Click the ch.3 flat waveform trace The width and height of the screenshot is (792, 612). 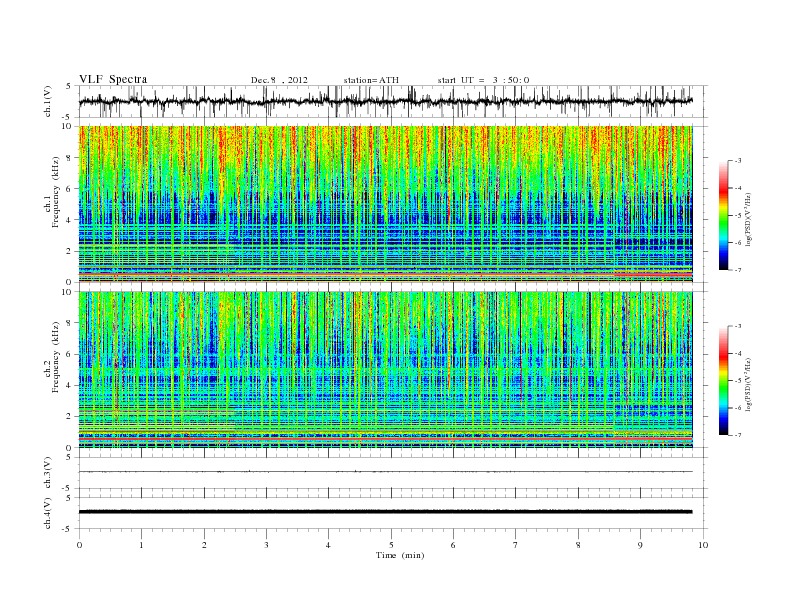click(x=385, y=472)
